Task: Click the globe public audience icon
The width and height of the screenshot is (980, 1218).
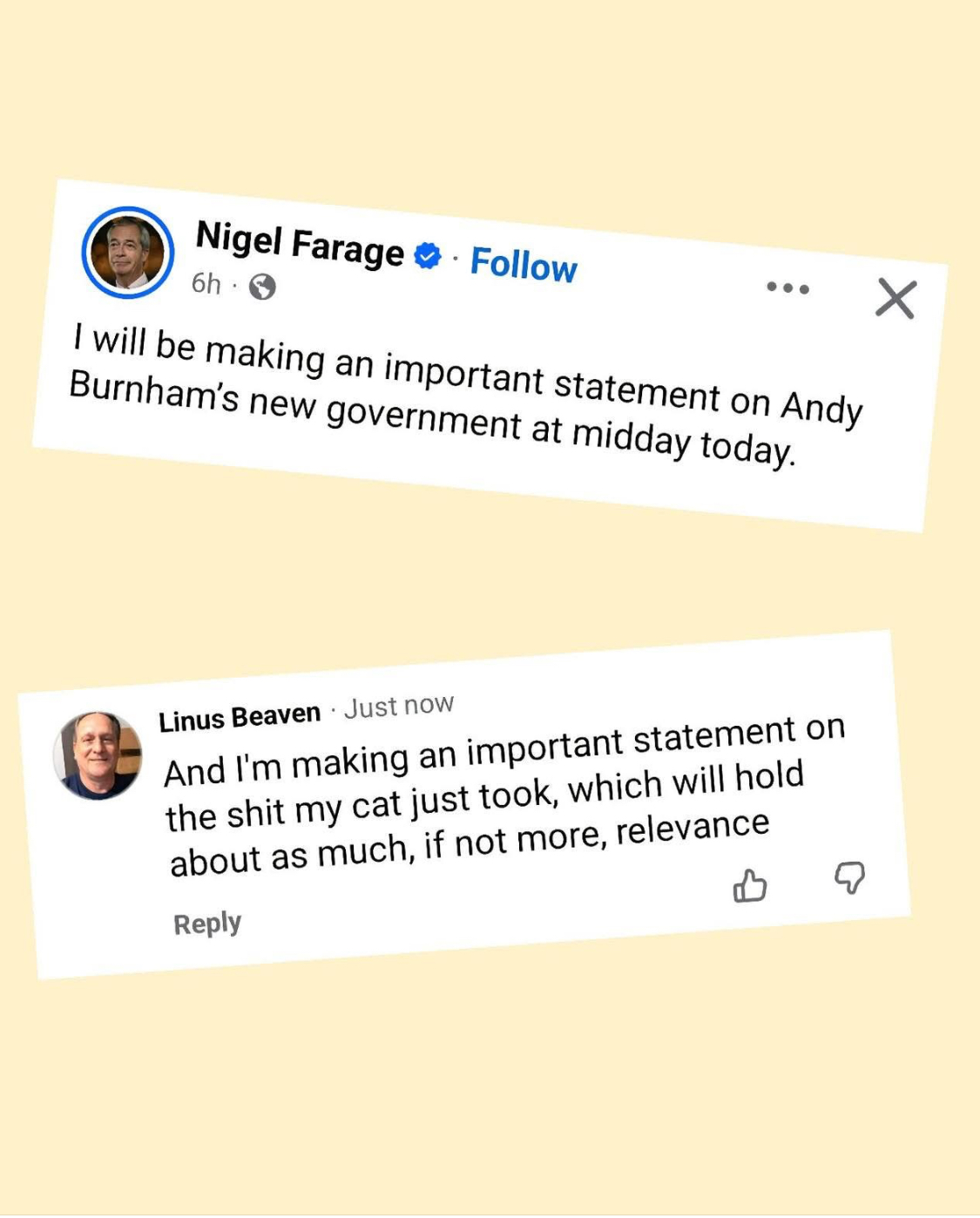Action: 262,287
